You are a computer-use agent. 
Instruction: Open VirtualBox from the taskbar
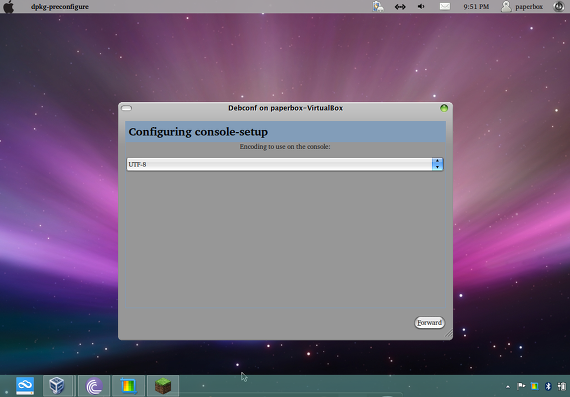(x=57, y=386)
